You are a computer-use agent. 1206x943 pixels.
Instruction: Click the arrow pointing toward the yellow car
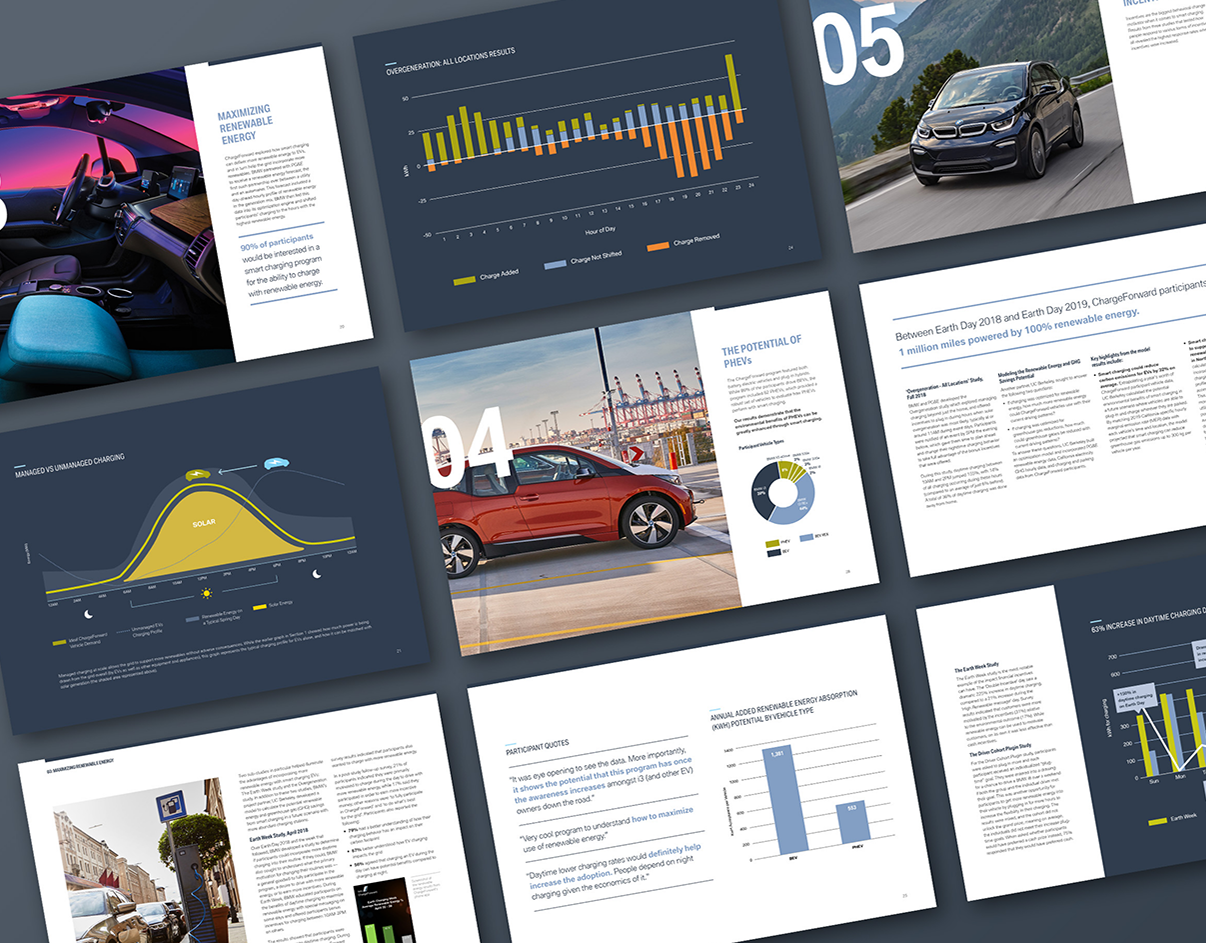[237, 467]
